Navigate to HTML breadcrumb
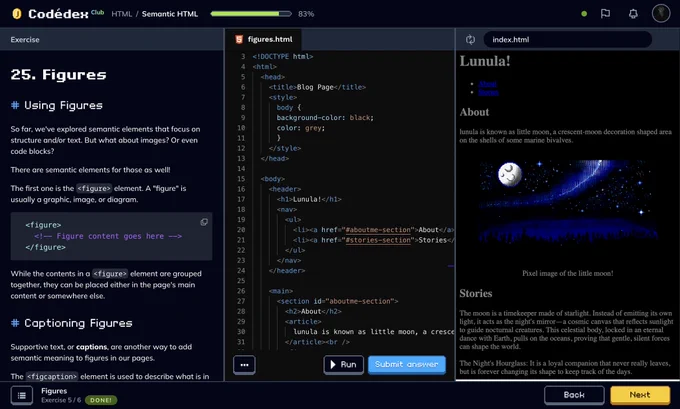680x409 pixels. (121, 14)
